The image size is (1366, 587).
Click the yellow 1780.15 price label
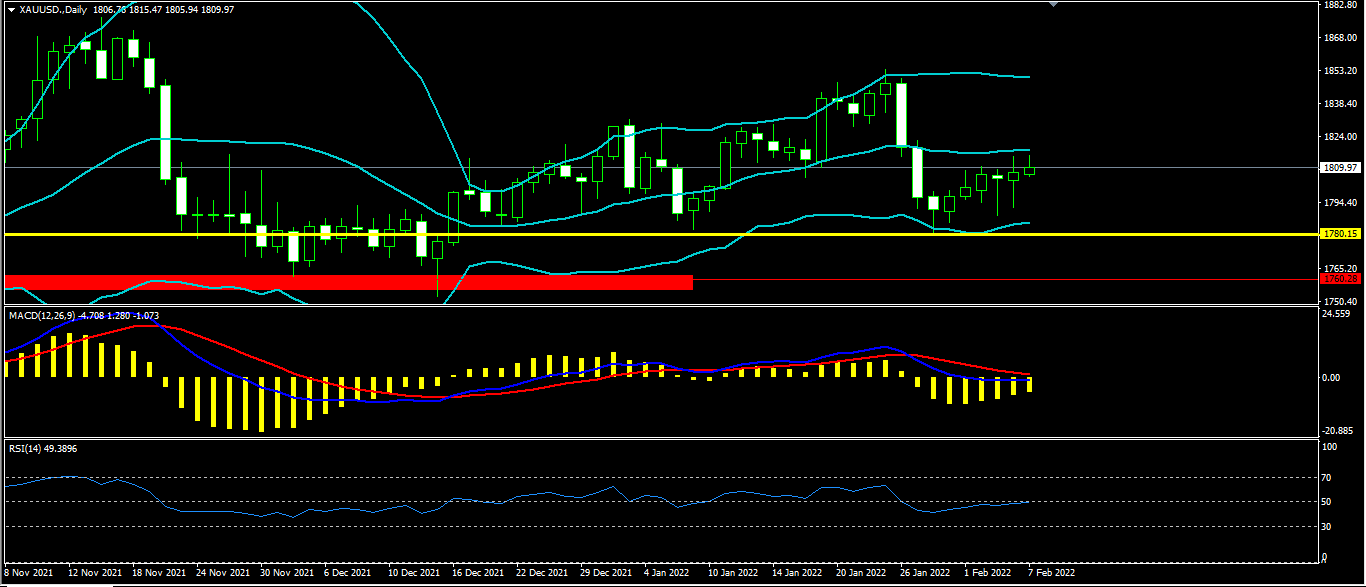click(x=1339, y=234)
